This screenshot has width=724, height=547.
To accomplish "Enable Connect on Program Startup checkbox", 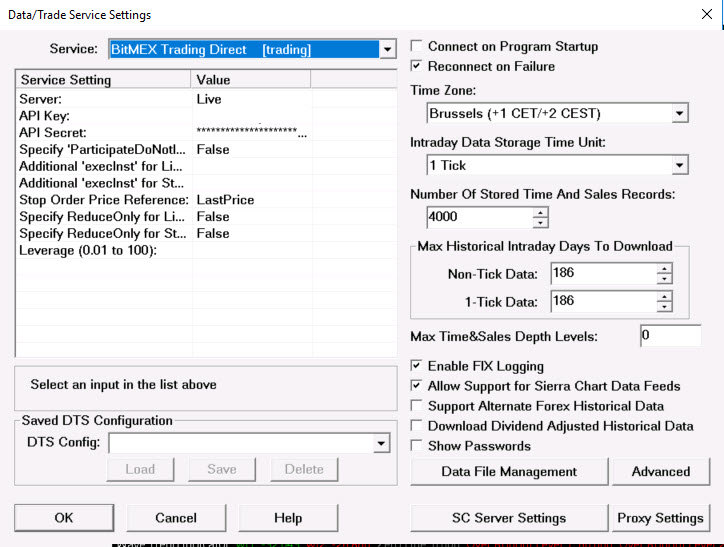I will (x=416, y=46).
